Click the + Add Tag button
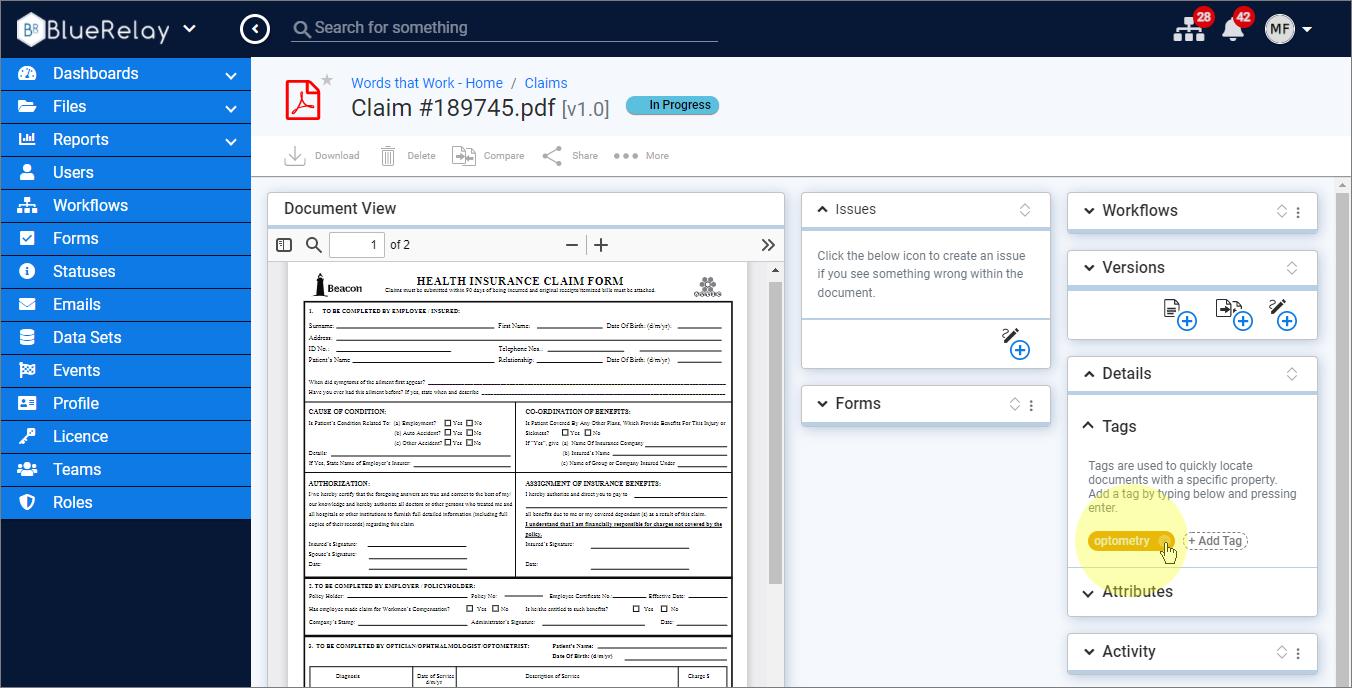 1216,541
